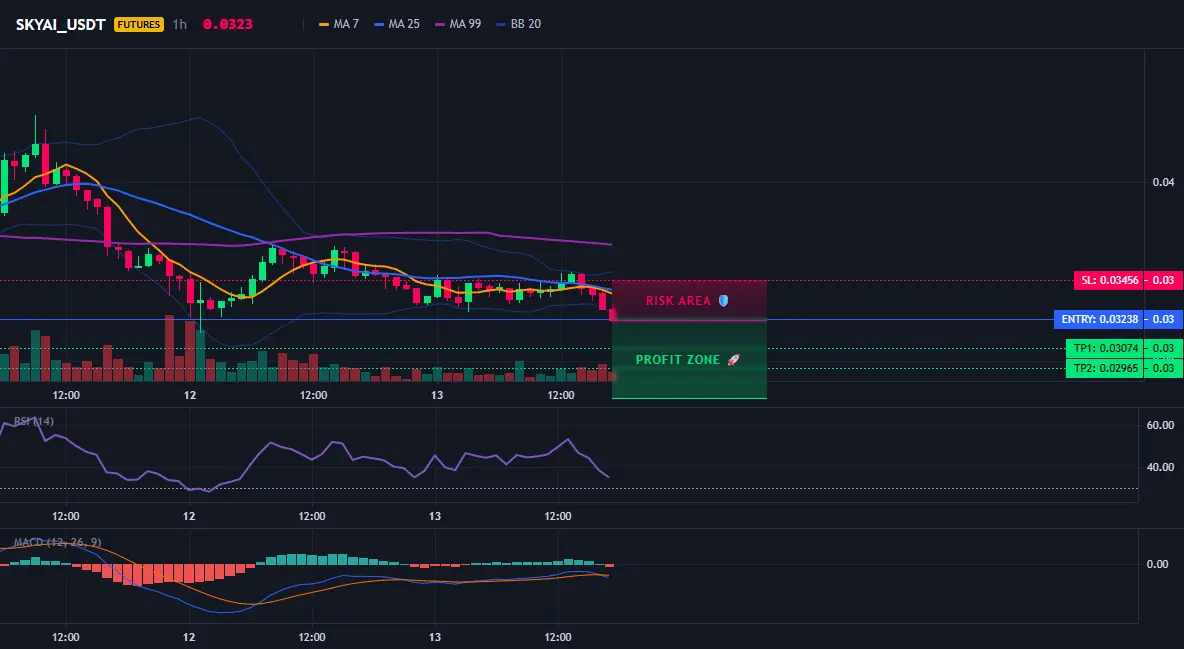Image resolution: width=1184 pixels, height=649 pixels.
Task: Click the FUTURES badge next to the symbol
Action: coord(138,24)
